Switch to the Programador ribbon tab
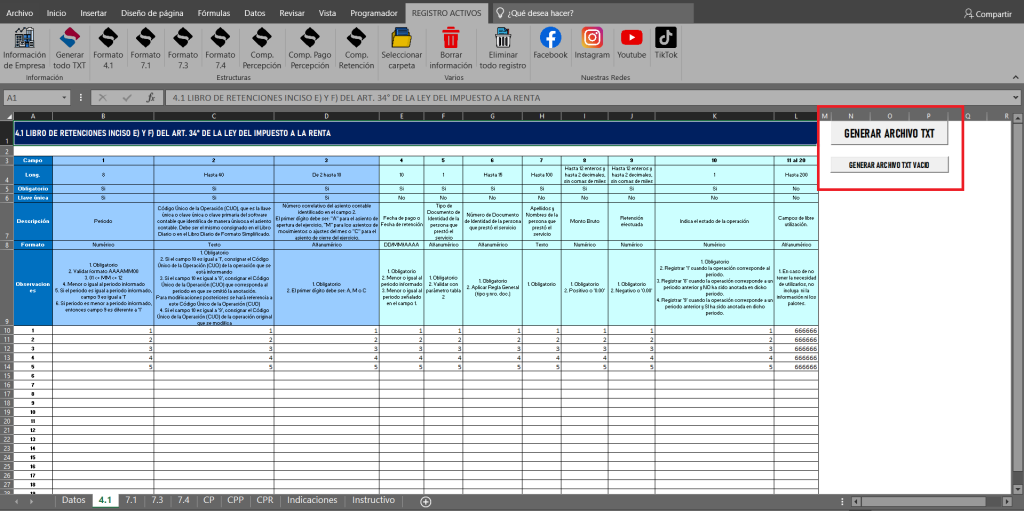 click(374, 13)
